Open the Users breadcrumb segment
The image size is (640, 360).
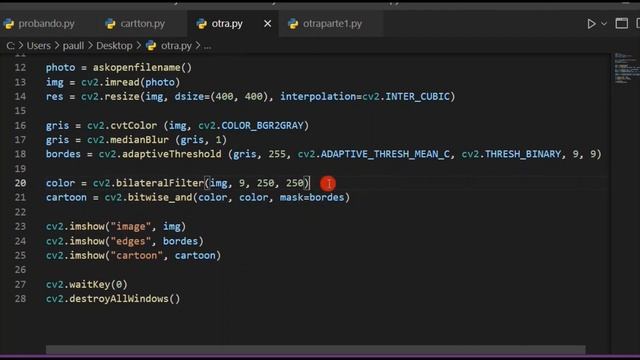[x=39, y=45]
